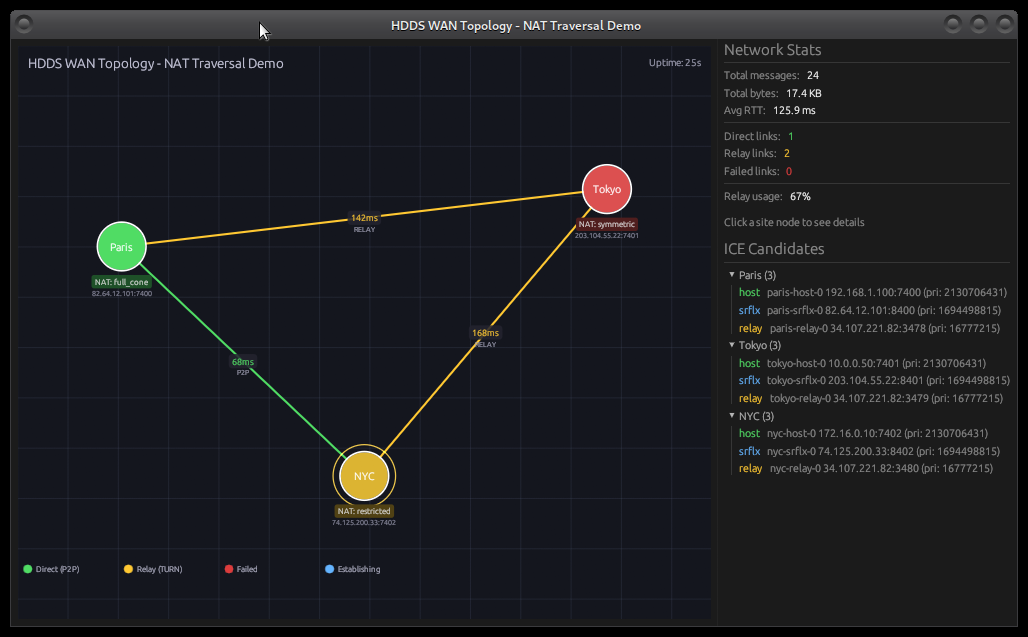The height and width of the screenshot is (637, 1028).
Task: Click the 168ms relay link label
Action: point(485,333)
